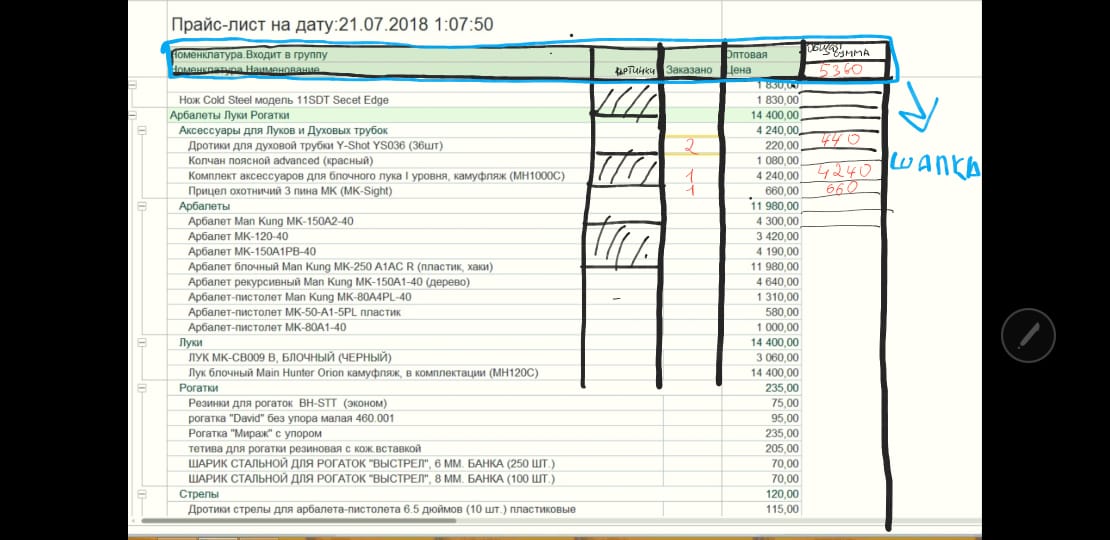1110x540 pixels.
Task: Collapse Аксессуары для Луков и Духовых трубок
Action: pos(143,130)
